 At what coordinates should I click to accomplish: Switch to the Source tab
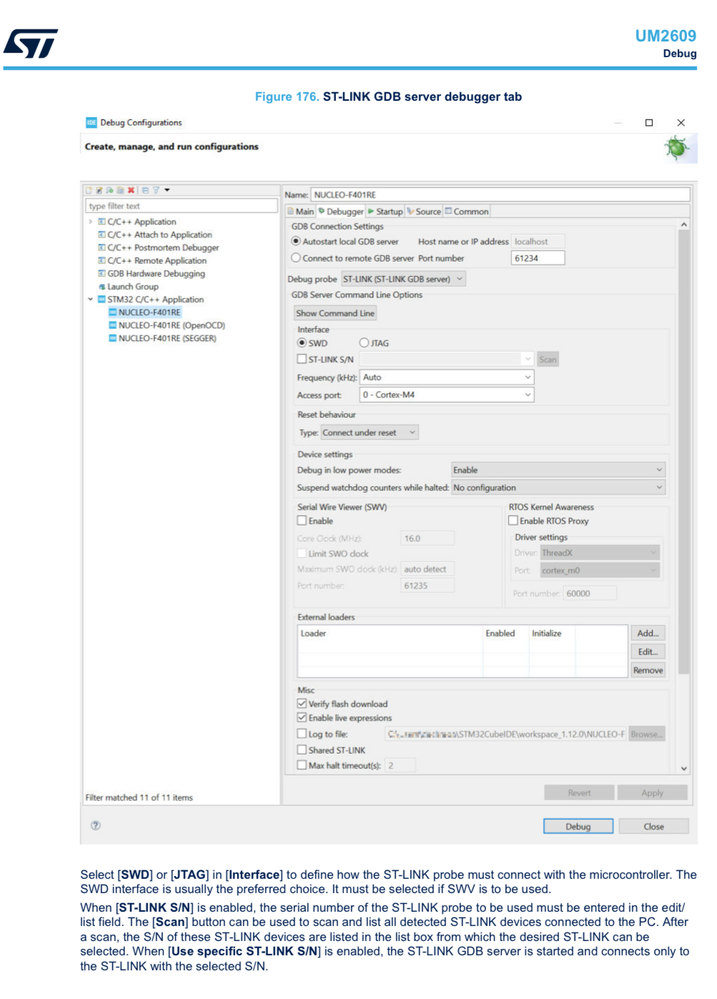[424, 212]
